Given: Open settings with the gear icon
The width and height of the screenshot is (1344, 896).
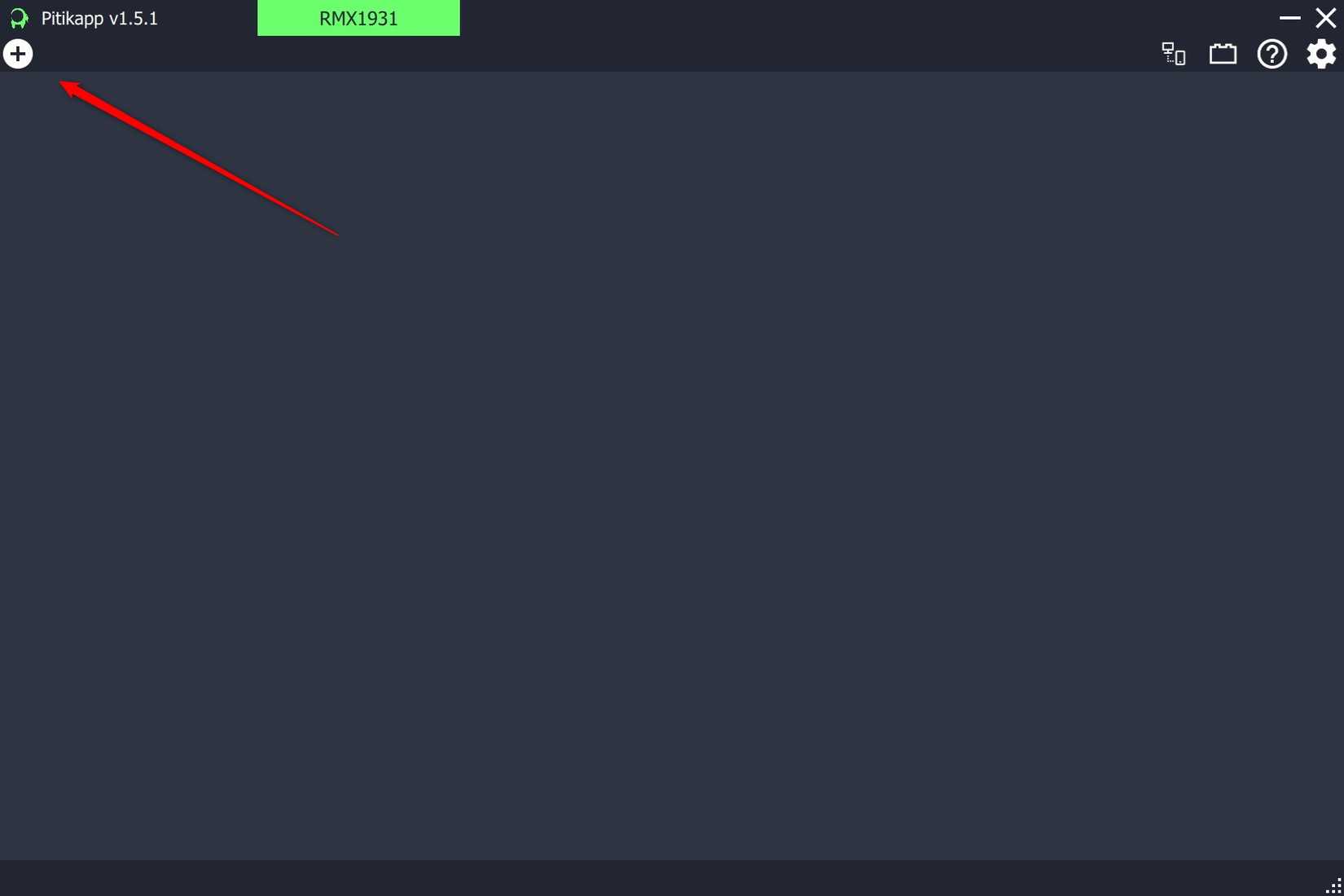Looking at the screenshot, I should coord(1321,54).
